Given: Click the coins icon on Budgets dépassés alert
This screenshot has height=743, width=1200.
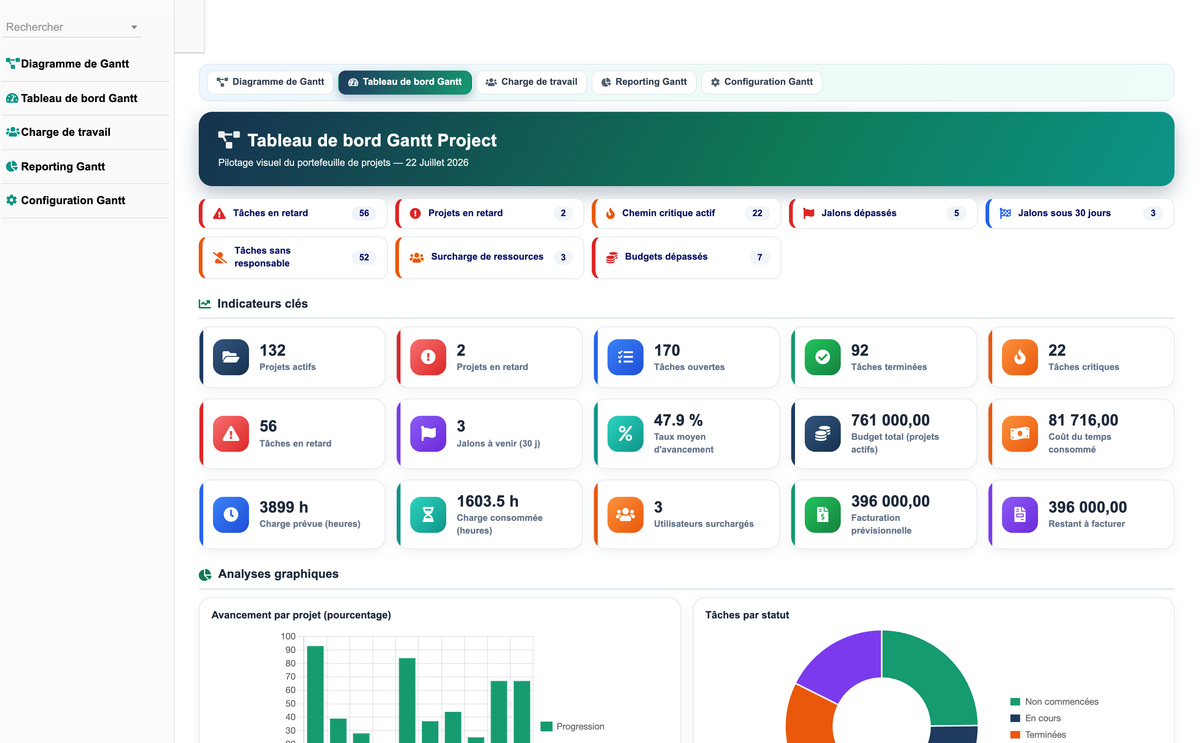Looking at the screenshot, I should 611,257.
